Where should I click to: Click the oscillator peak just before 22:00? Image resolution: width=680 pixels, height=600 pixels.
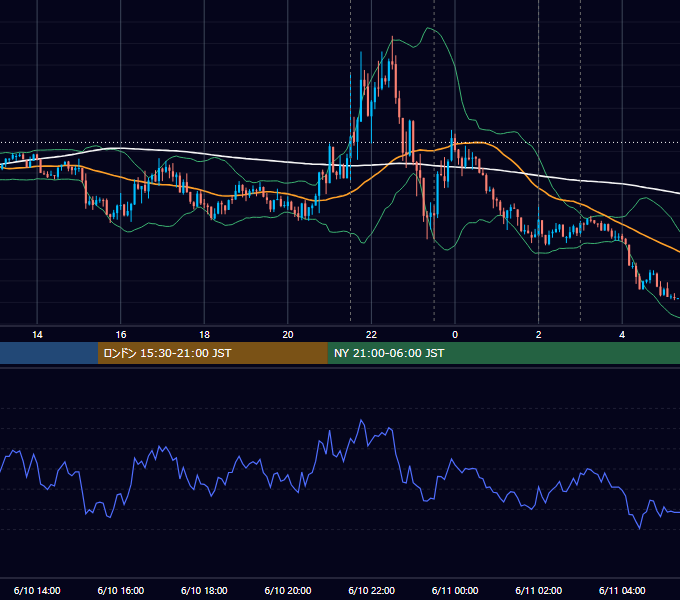tap(361, 420)
